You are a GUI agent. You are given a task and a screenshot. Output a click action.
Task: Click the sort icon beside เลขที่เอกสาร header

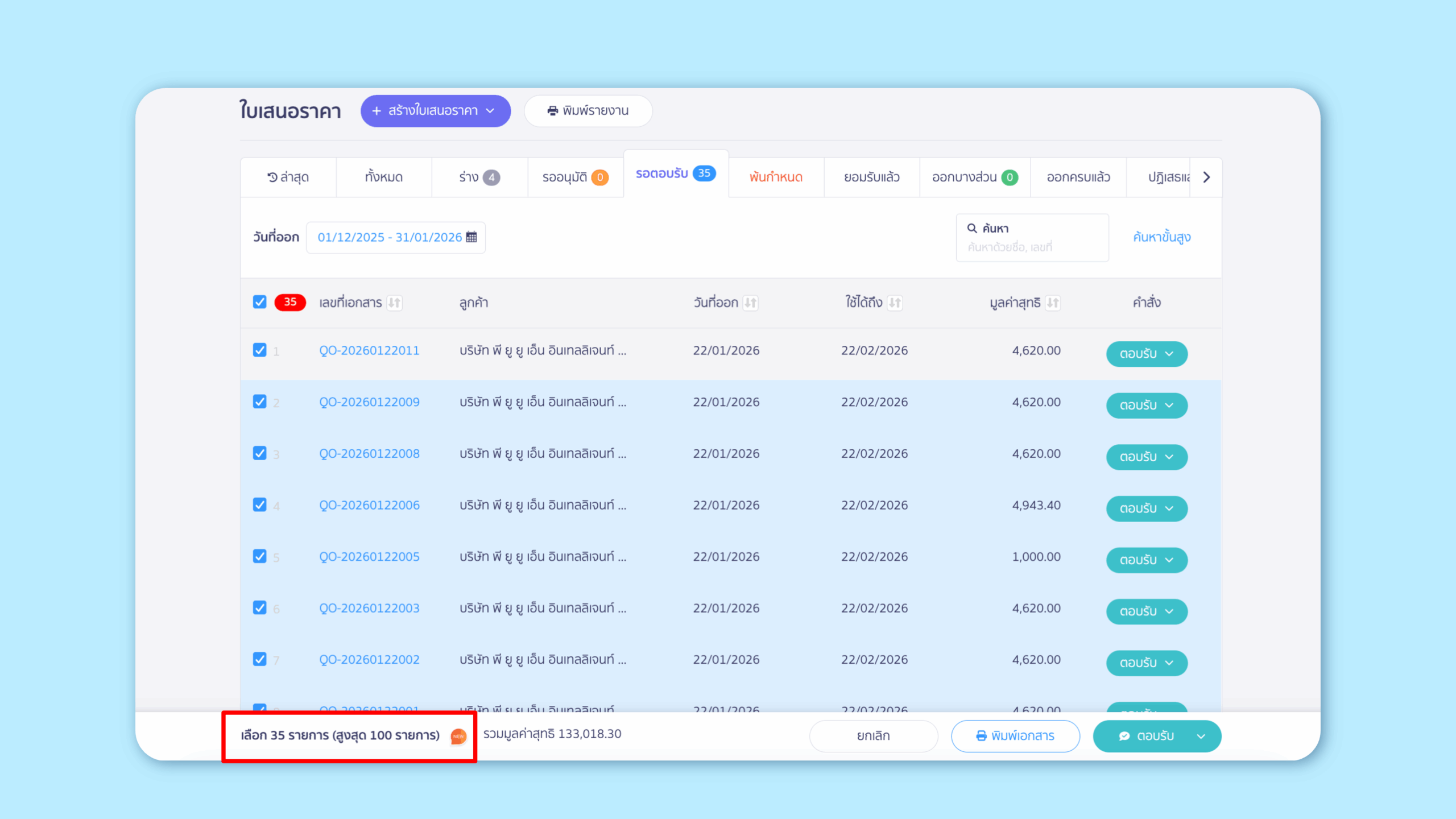pos(394,303)
